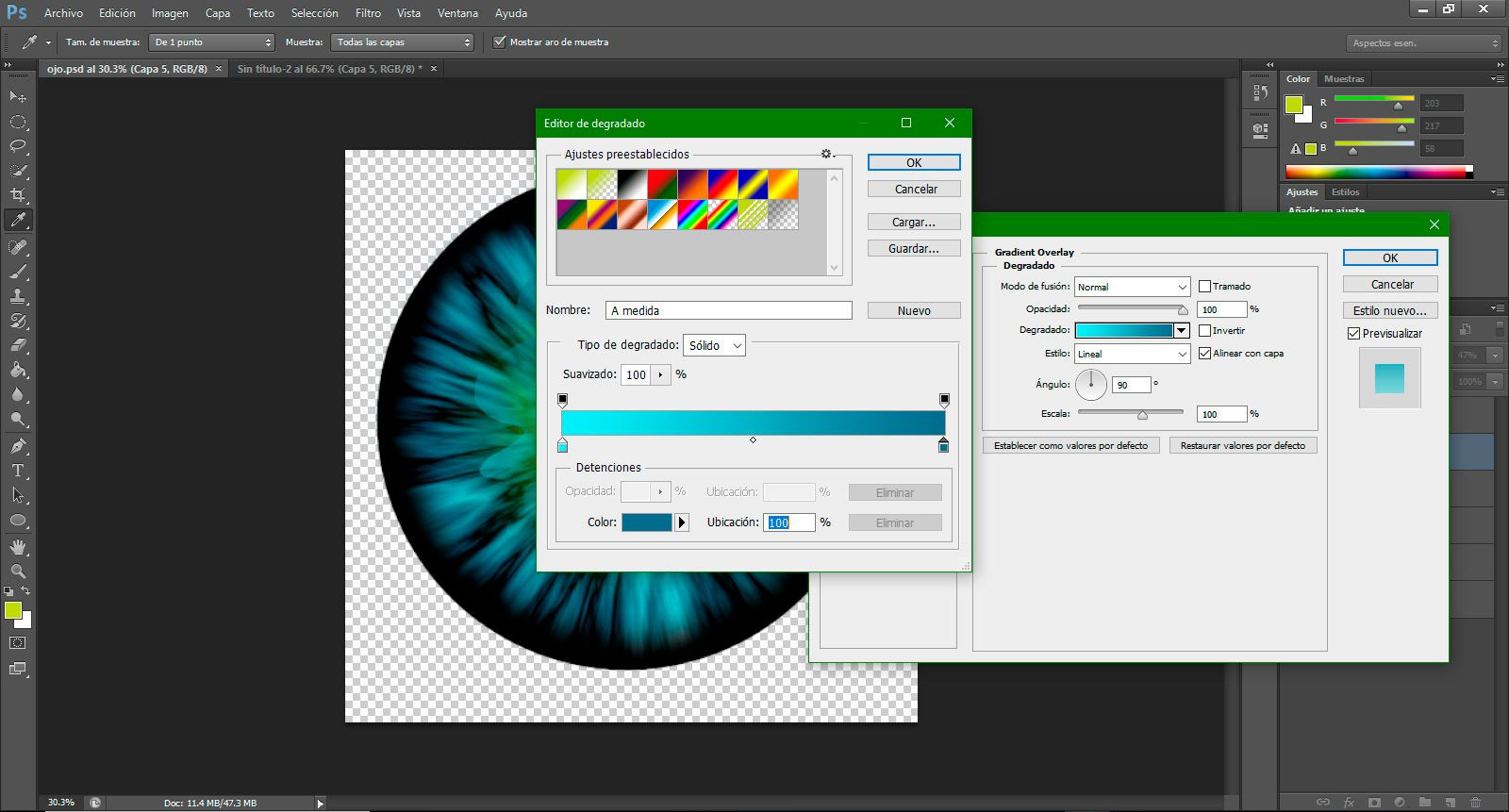Click the Escala slider handle
The height and width of the screenshot is (812, 1509).
[1142, 414]
